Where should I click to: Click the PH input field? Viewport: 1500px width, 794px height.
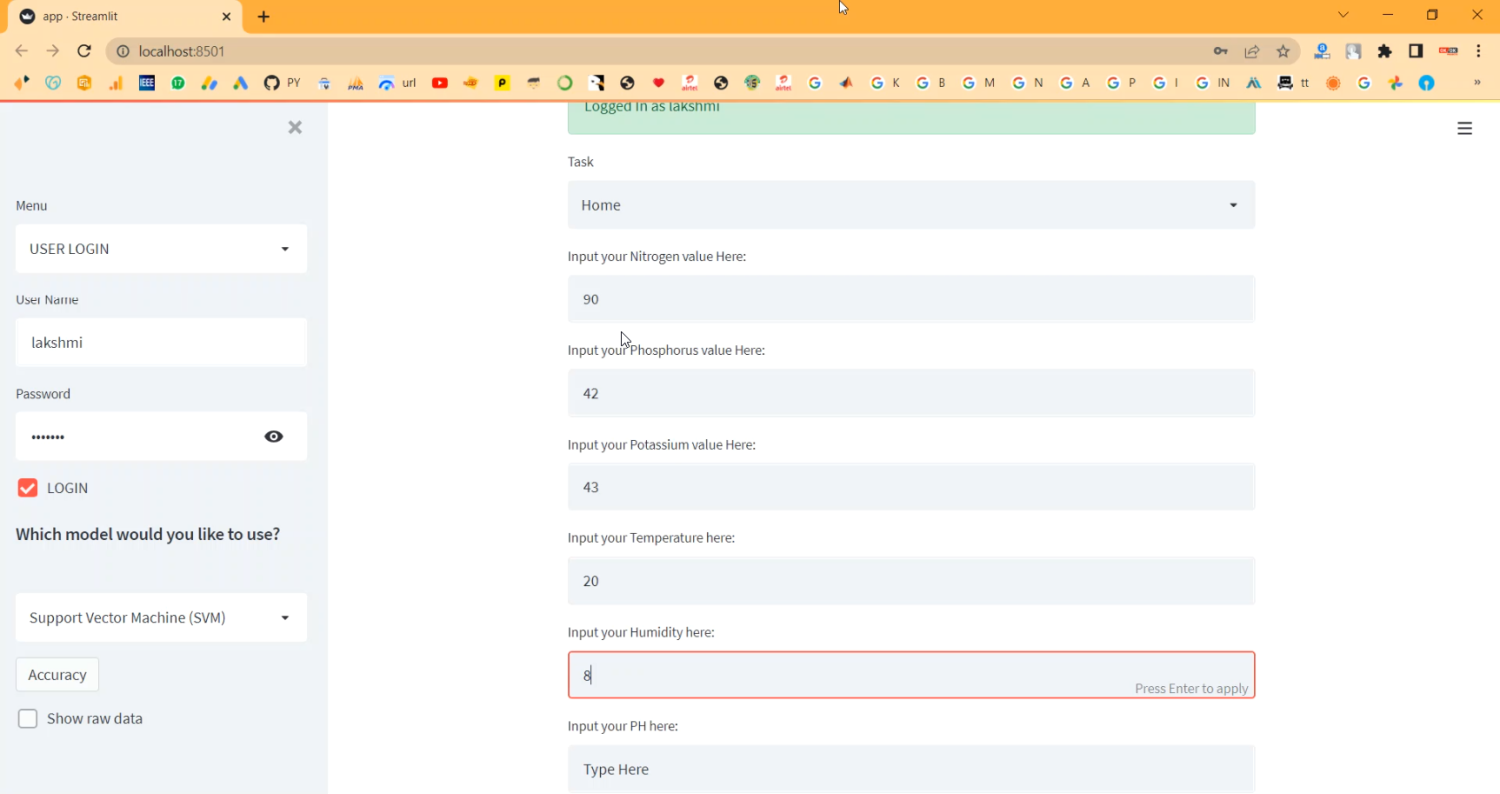pos(910,769)
